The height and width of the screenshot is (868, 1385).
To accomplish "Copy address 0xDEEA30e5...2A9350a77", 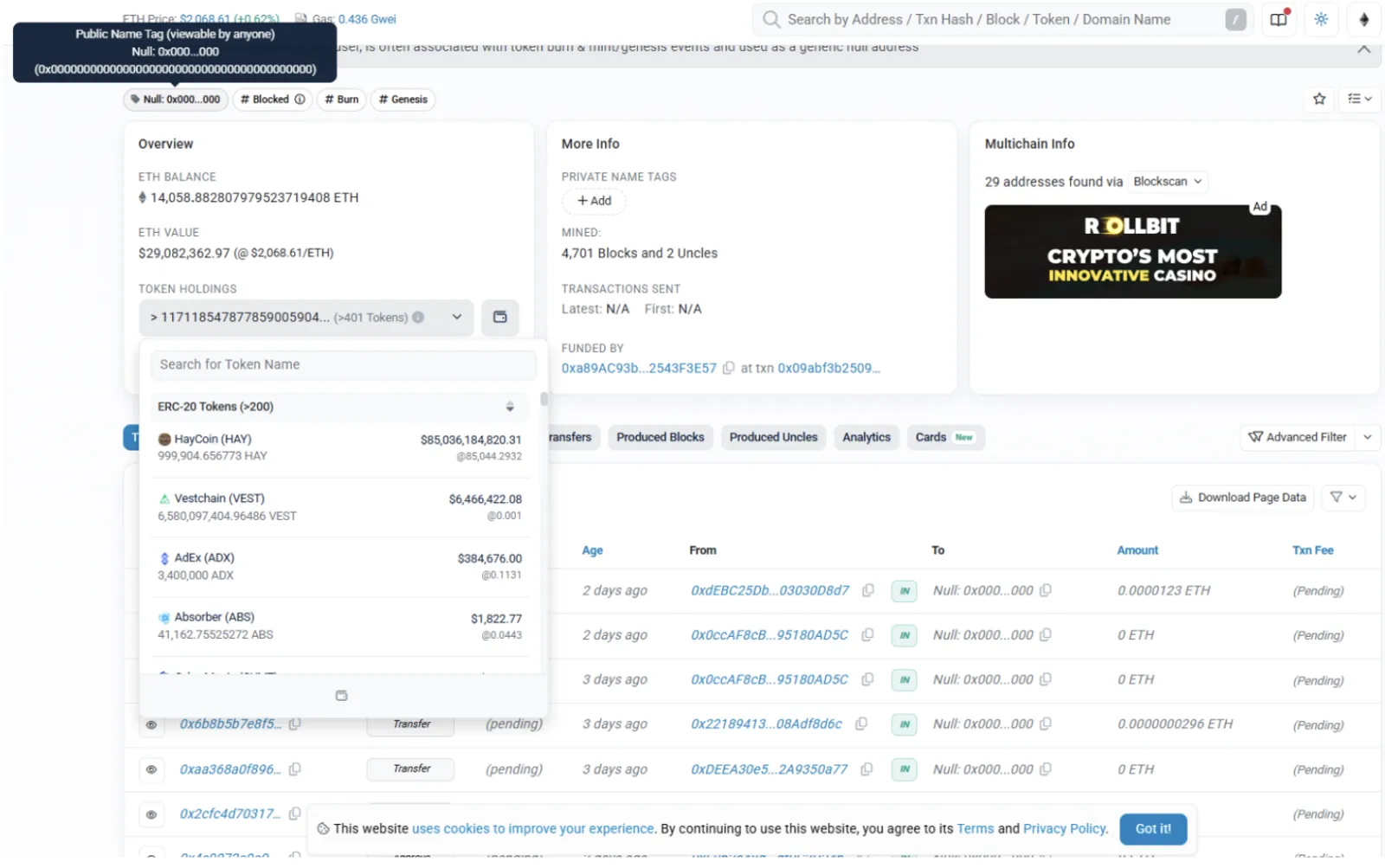I will pos(866,770).
